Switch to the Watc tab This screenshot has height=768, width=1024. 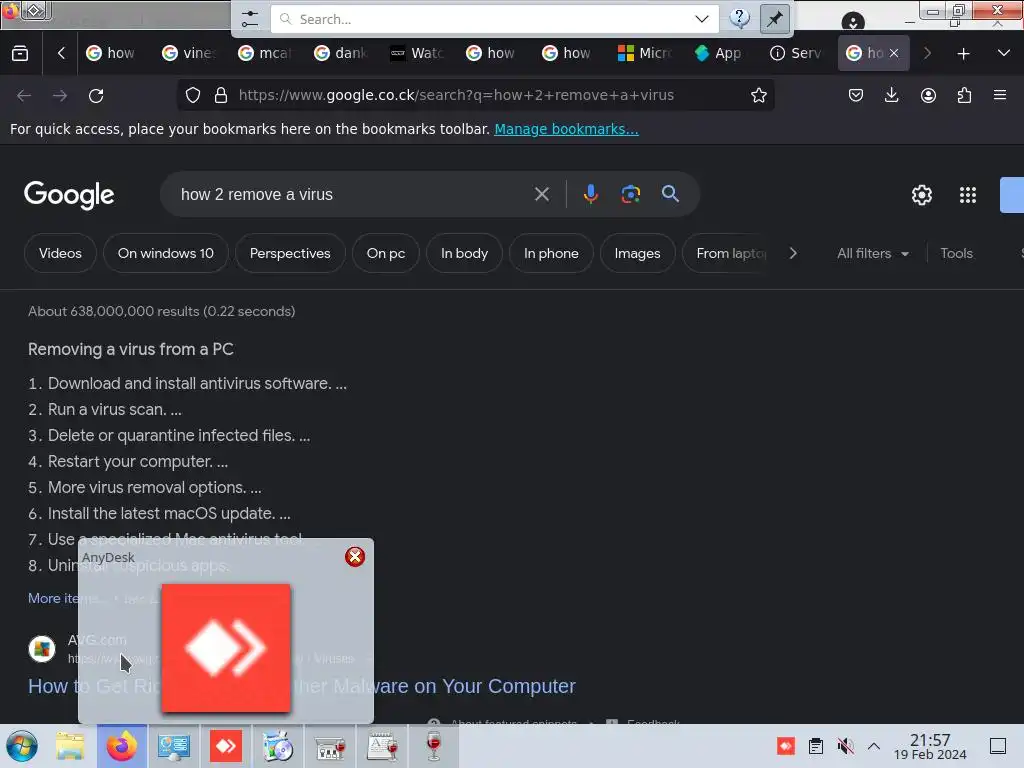click(417, 53)
